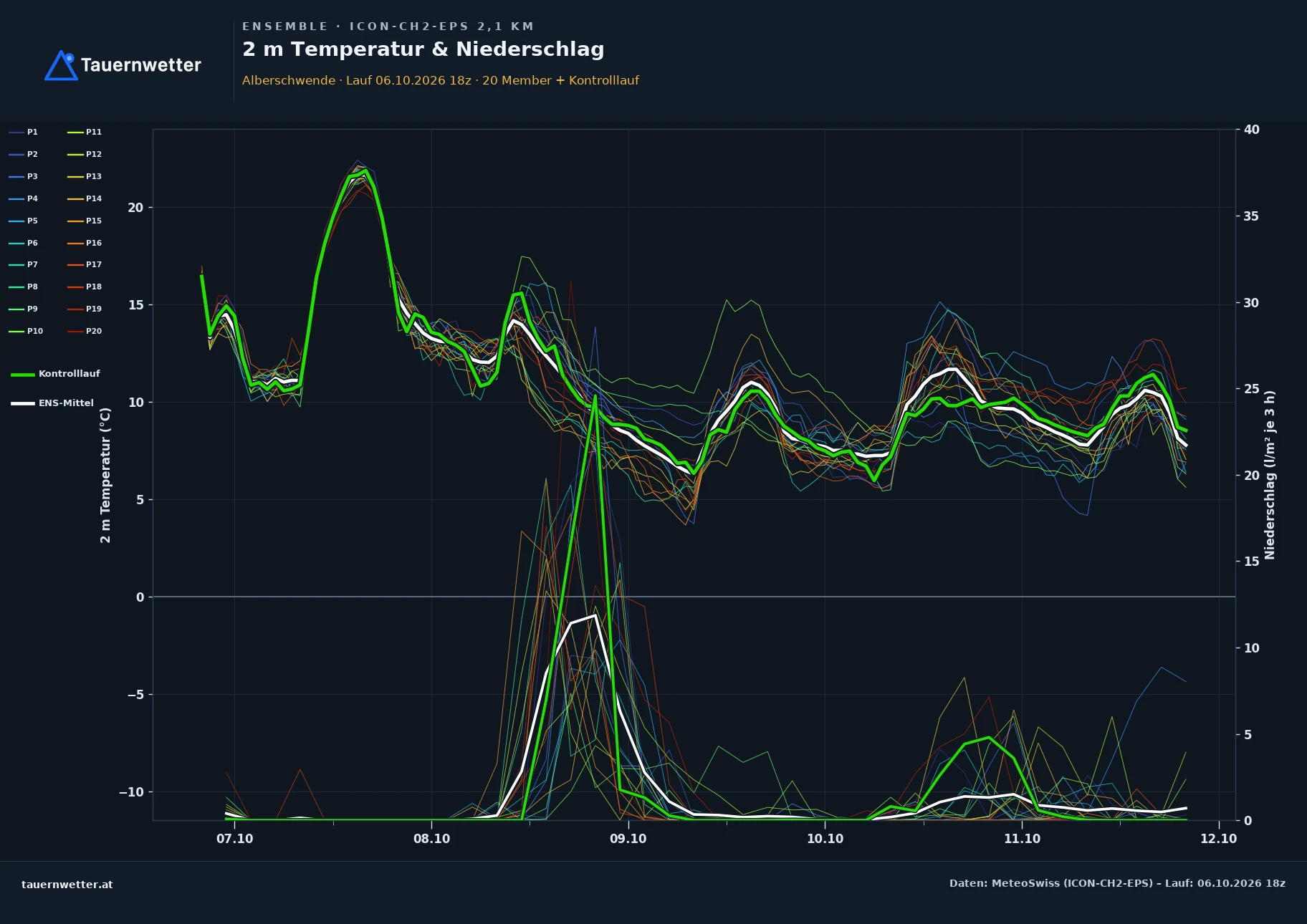Viewport: 1307px width, 924px height.
Task: Select the P8 legend entry
Action: (x=24, y=287)
